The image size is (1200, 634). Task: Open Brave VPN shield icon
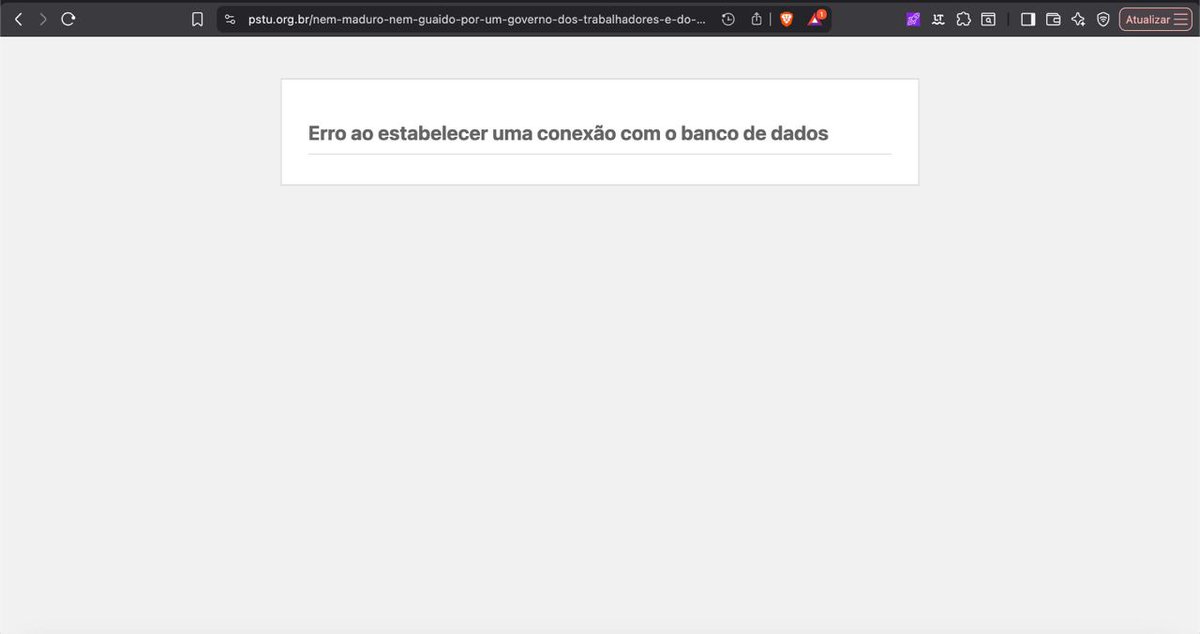click(1103, 19)
